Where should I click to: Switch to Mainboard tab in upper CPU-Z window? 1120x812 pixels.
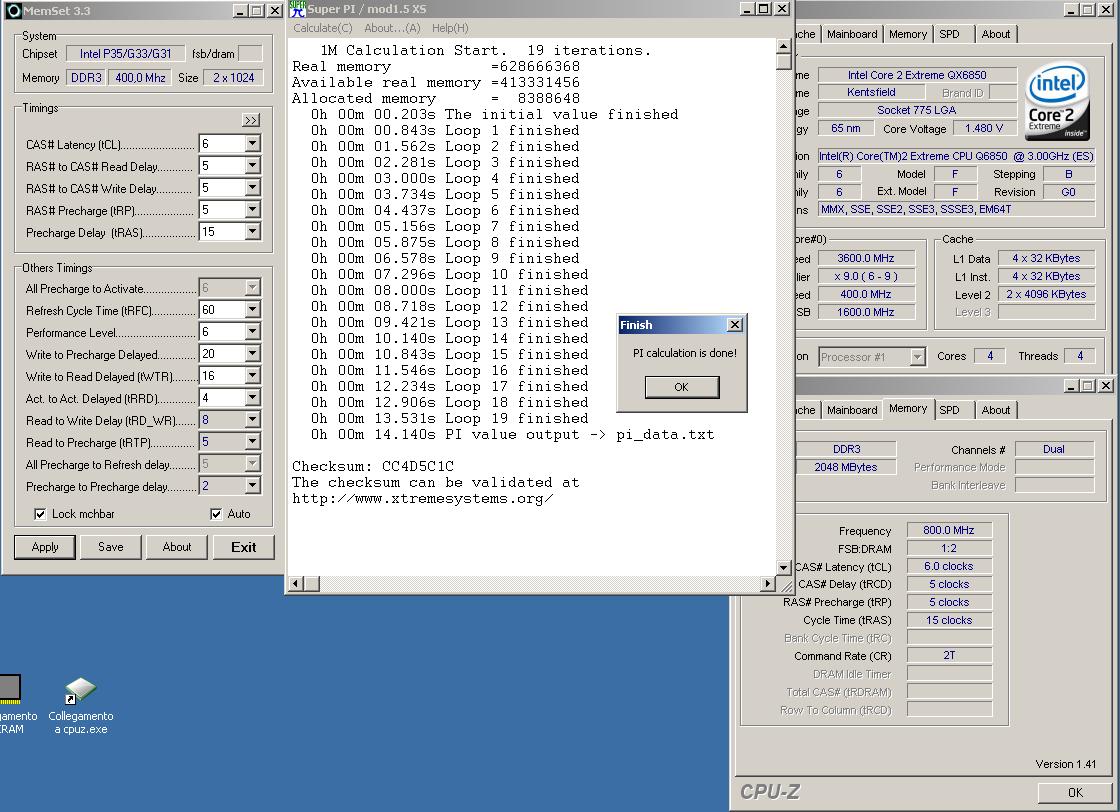[852, 34]
